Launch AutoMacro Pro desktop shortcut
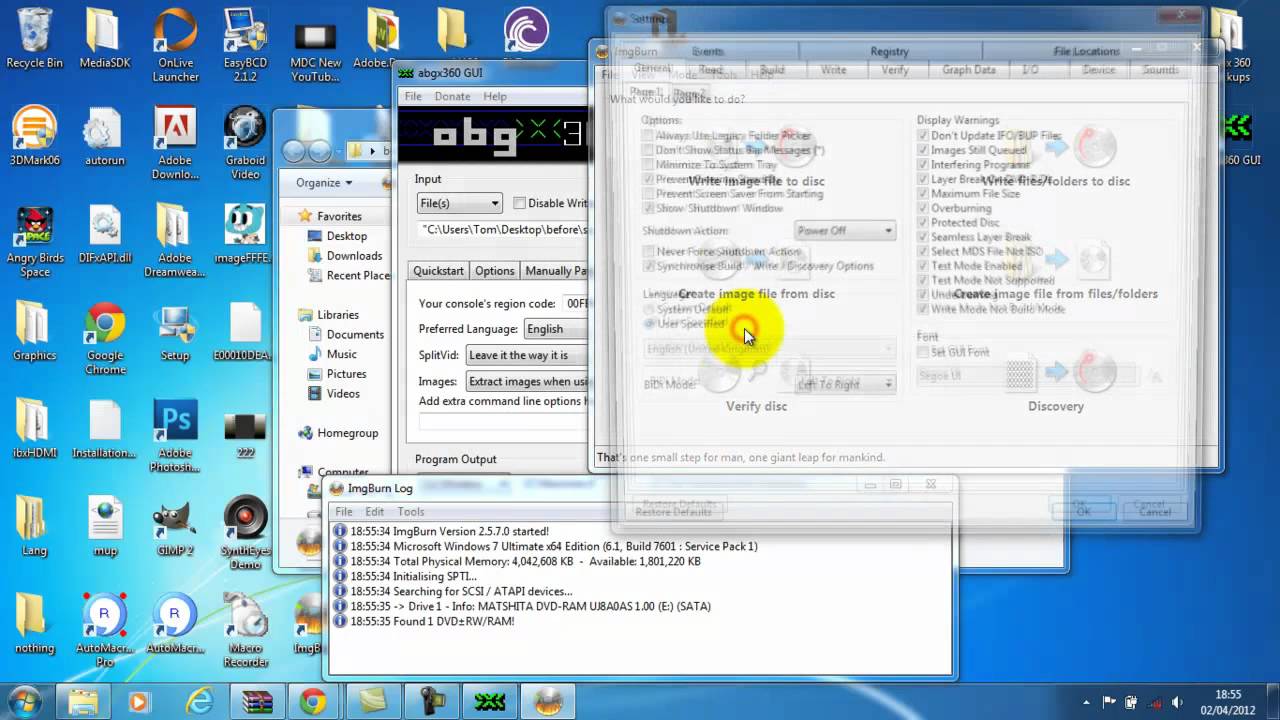1280x720 pixels. 105,631
